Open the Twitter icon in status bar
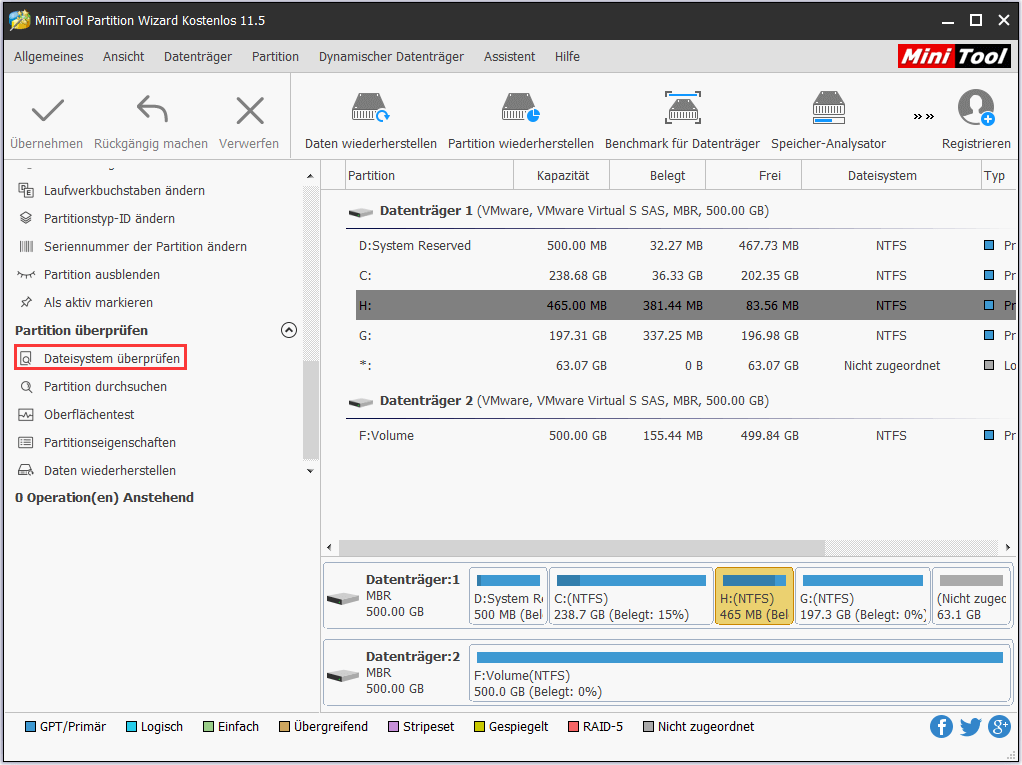The image size is (1022, 765). pos(970,727)
